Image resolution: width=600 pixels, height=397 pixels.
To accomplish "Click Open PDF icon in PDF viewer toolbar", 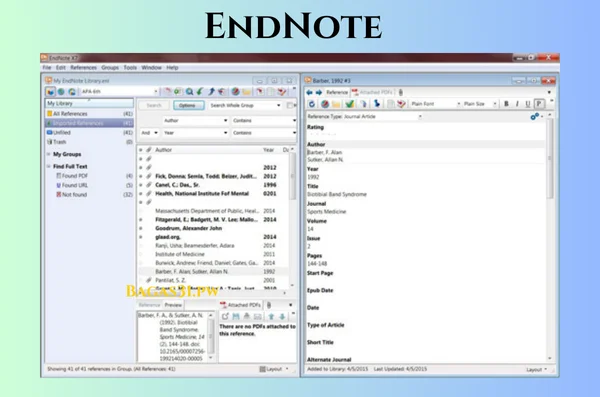I will coord(225,316).
